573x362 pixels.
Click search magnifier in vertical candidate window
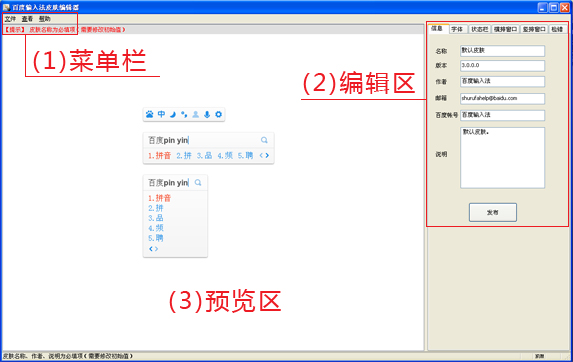198,182
